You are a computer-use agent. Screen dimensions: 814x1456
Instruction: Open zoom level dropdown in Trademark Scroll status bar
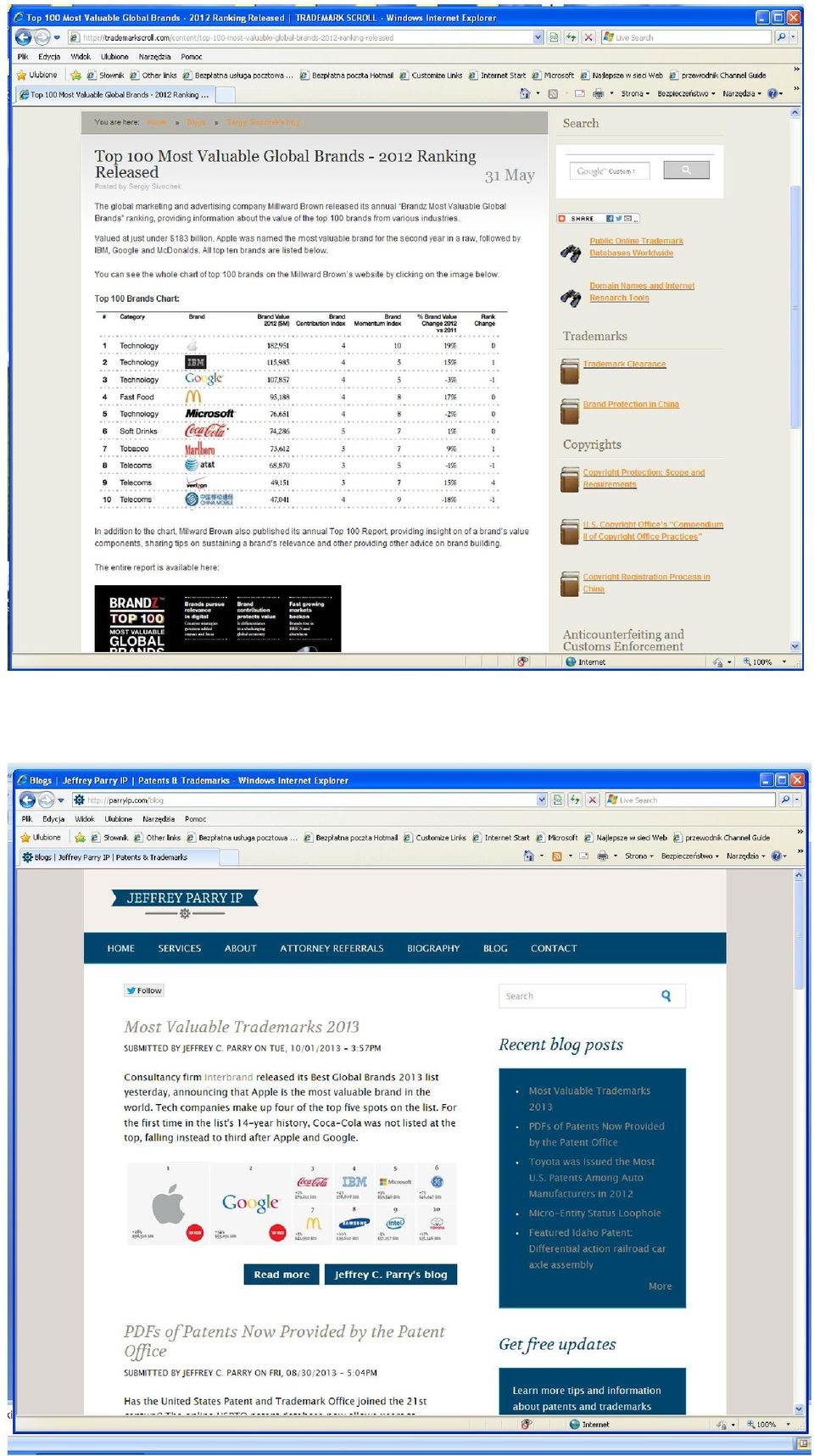point(784,661)
